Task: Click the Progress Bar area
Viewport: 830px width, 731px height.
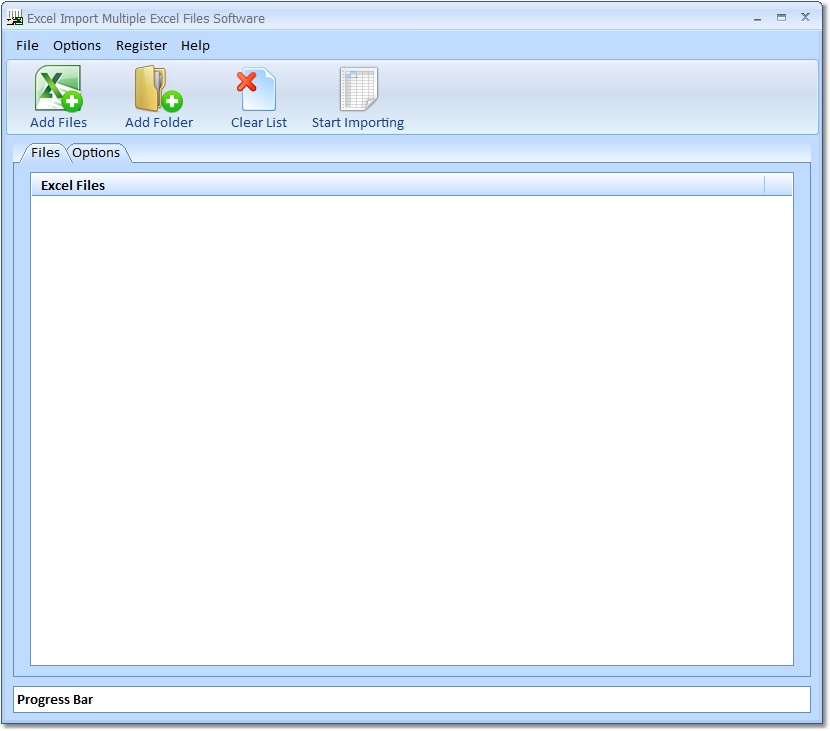Action: [411, 699]
